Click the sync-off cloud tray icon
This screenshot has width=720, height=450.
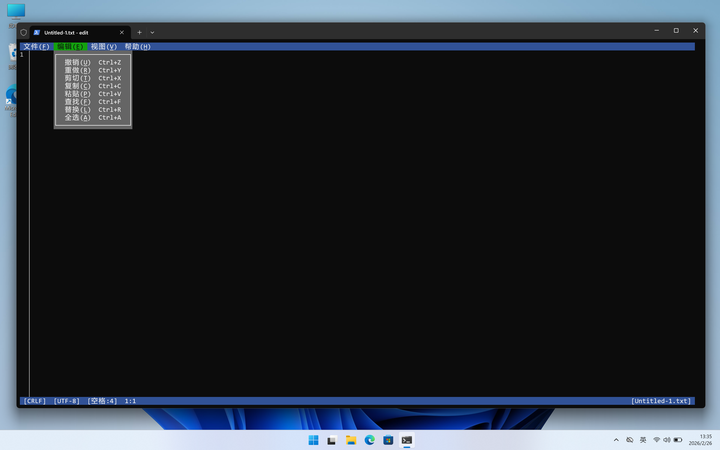click(630, 440)
